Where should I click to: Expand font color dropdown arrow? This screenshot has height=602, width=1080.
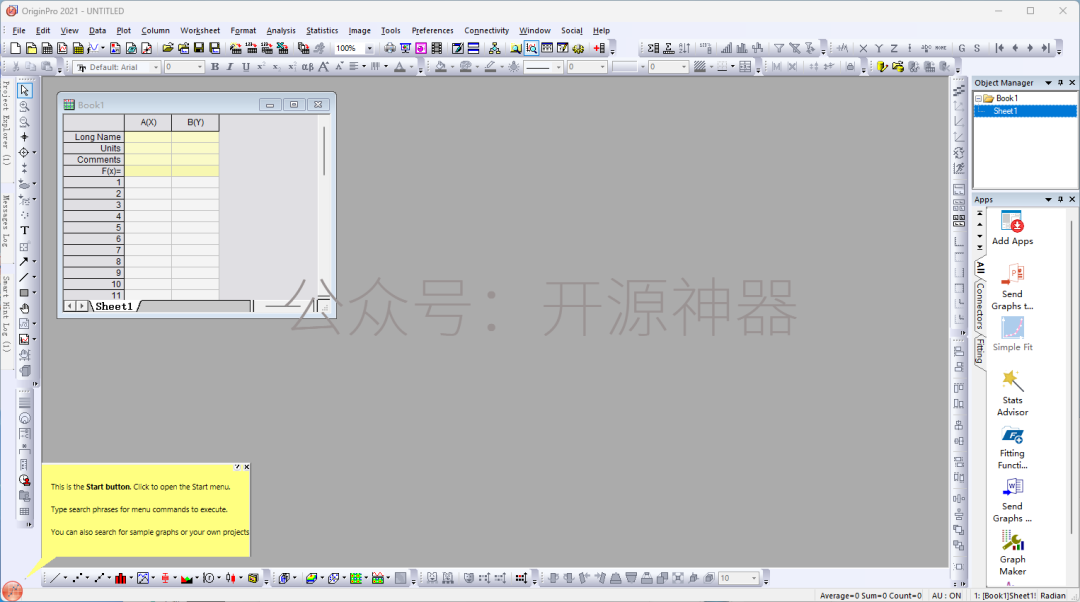412,67
